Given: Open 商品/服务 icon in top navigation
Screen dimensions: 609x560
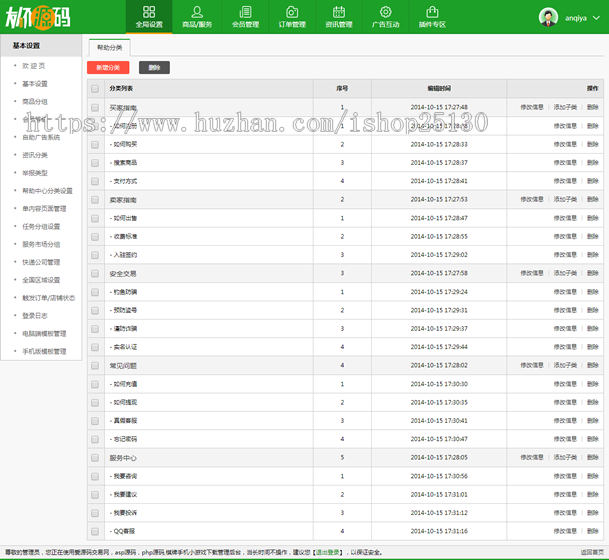Looking at the screenshot, I should tap(197, 12).
